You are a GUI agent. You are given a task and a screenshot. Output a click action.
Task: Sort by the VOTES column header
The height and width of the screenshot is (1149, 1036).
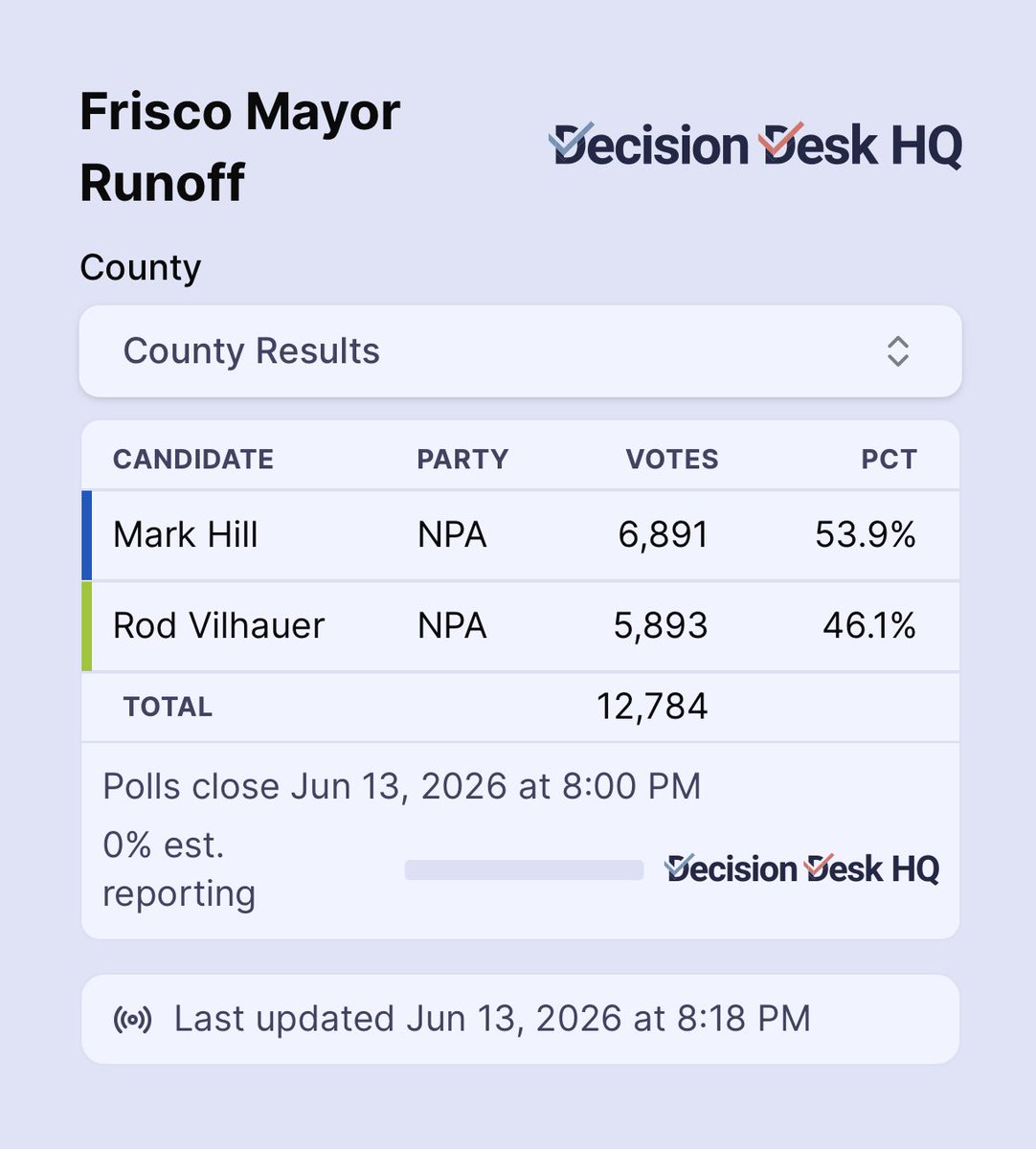672,460
